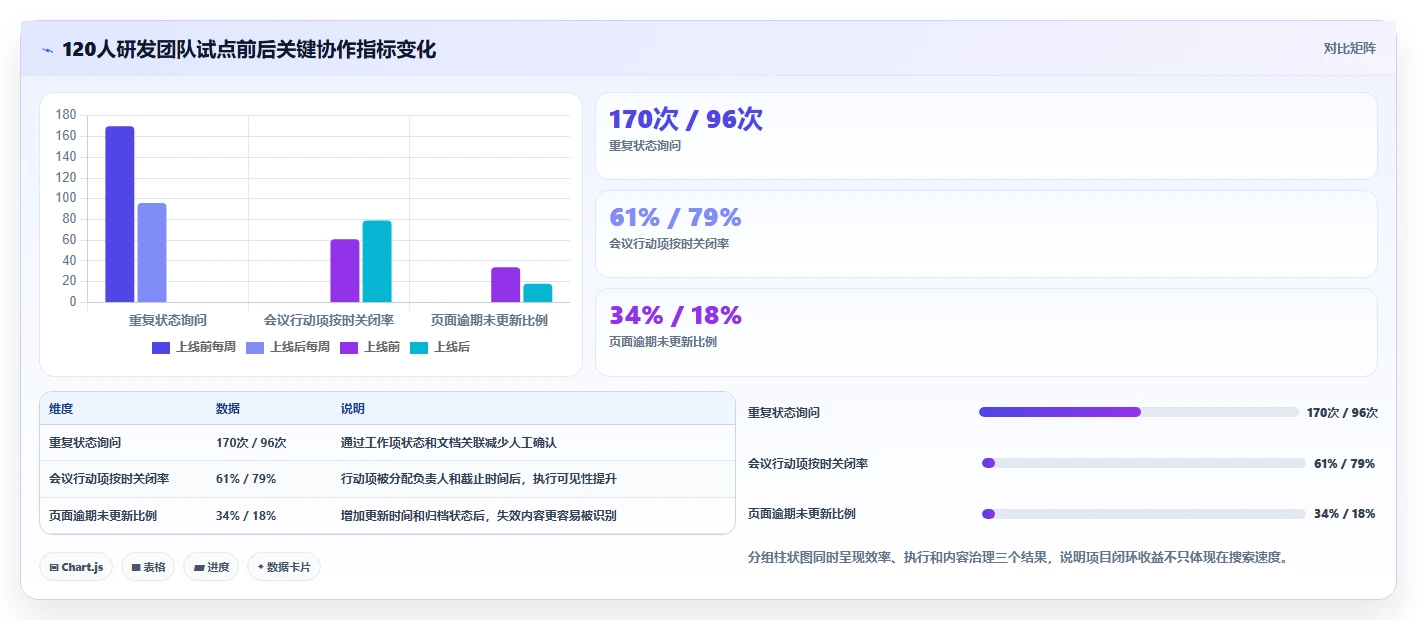Click the 进度 tag chip
Screen dimensions: 1417x620
tap(211, 567)
